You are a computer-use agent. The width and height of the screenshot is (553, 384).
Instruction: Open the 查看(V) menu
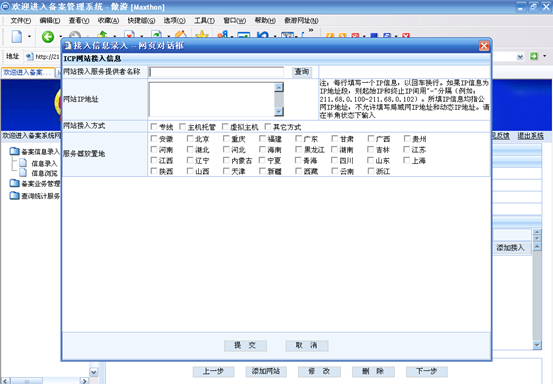point(79,20)
